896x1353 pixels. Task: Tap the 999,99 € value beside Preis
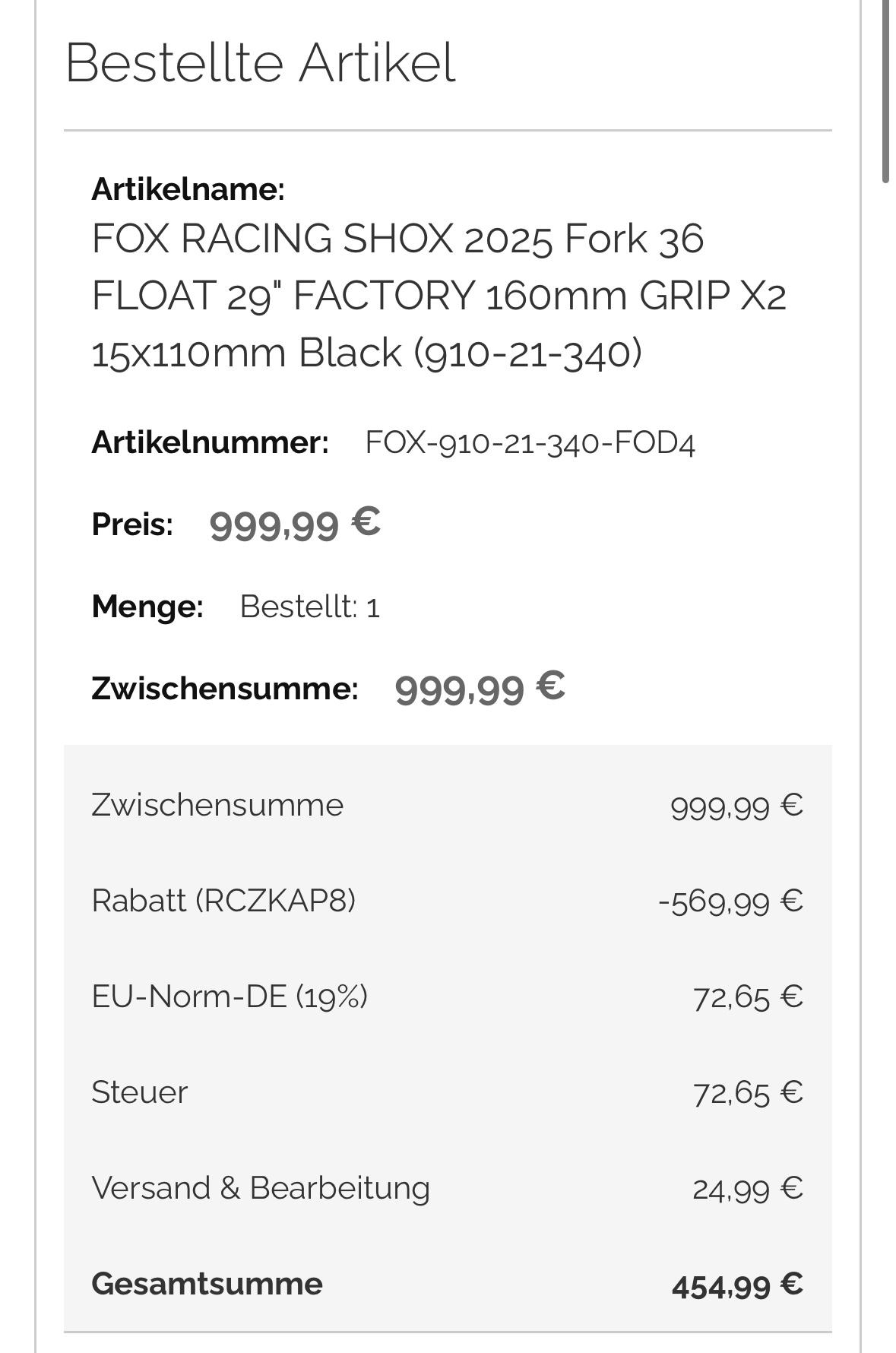(294, 524)
